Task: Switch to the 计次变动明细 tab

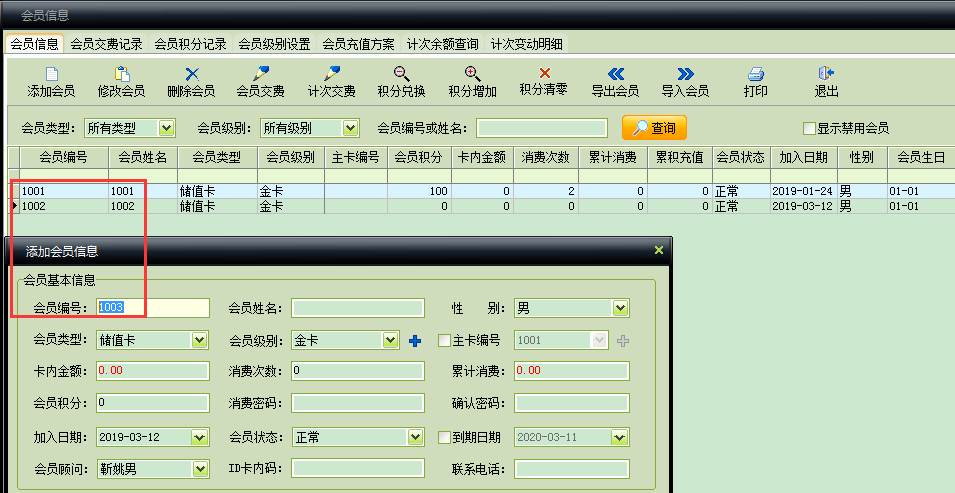Action: coord(527,44)
